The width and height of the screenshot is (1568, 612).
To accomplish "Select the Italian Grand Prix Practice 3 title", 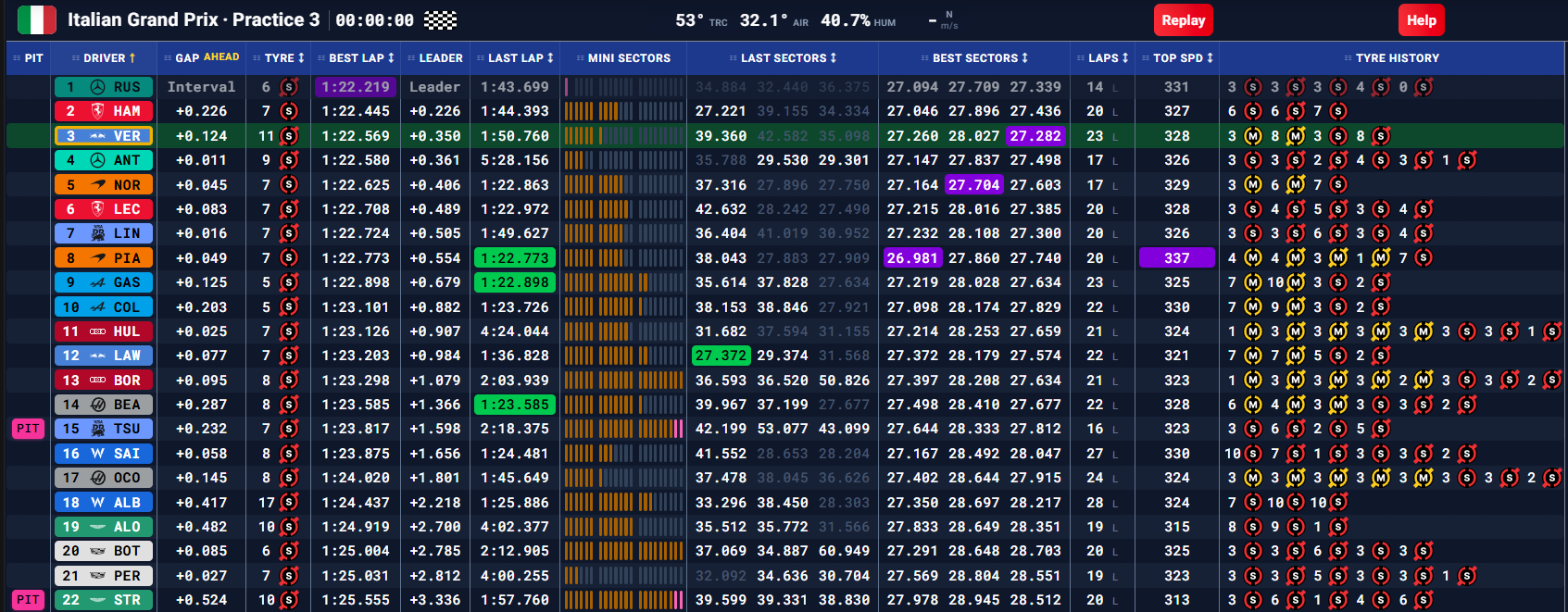I will (x=194, y=19).
